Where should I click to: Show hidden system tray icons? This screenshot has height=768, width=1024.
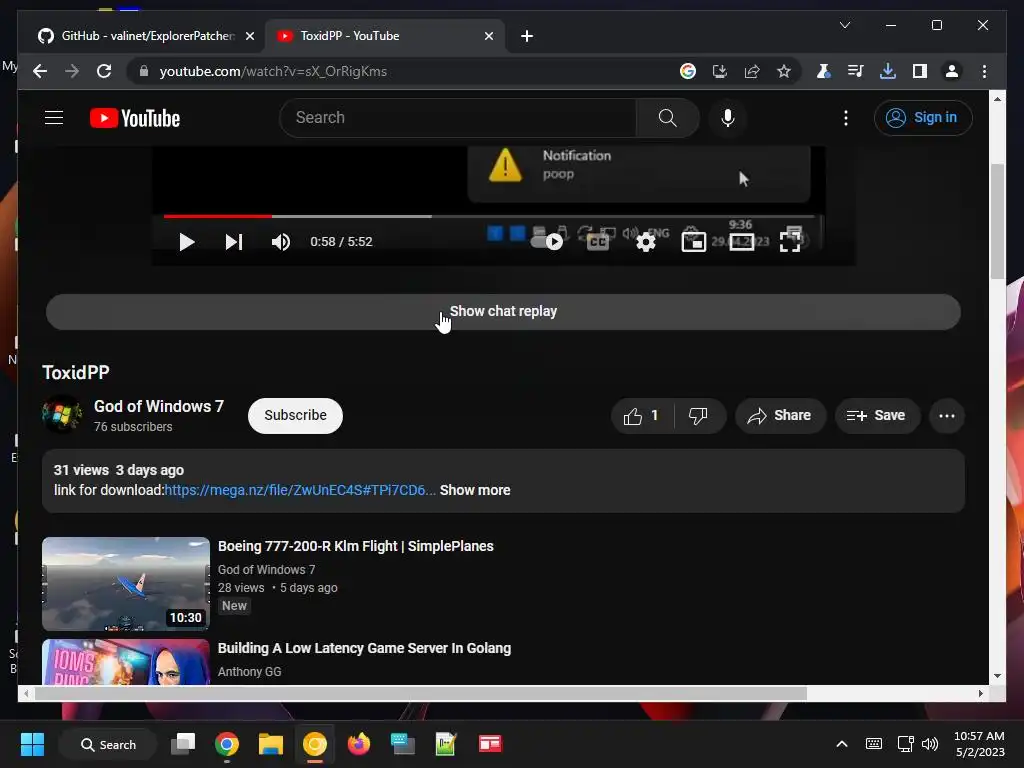842,744
